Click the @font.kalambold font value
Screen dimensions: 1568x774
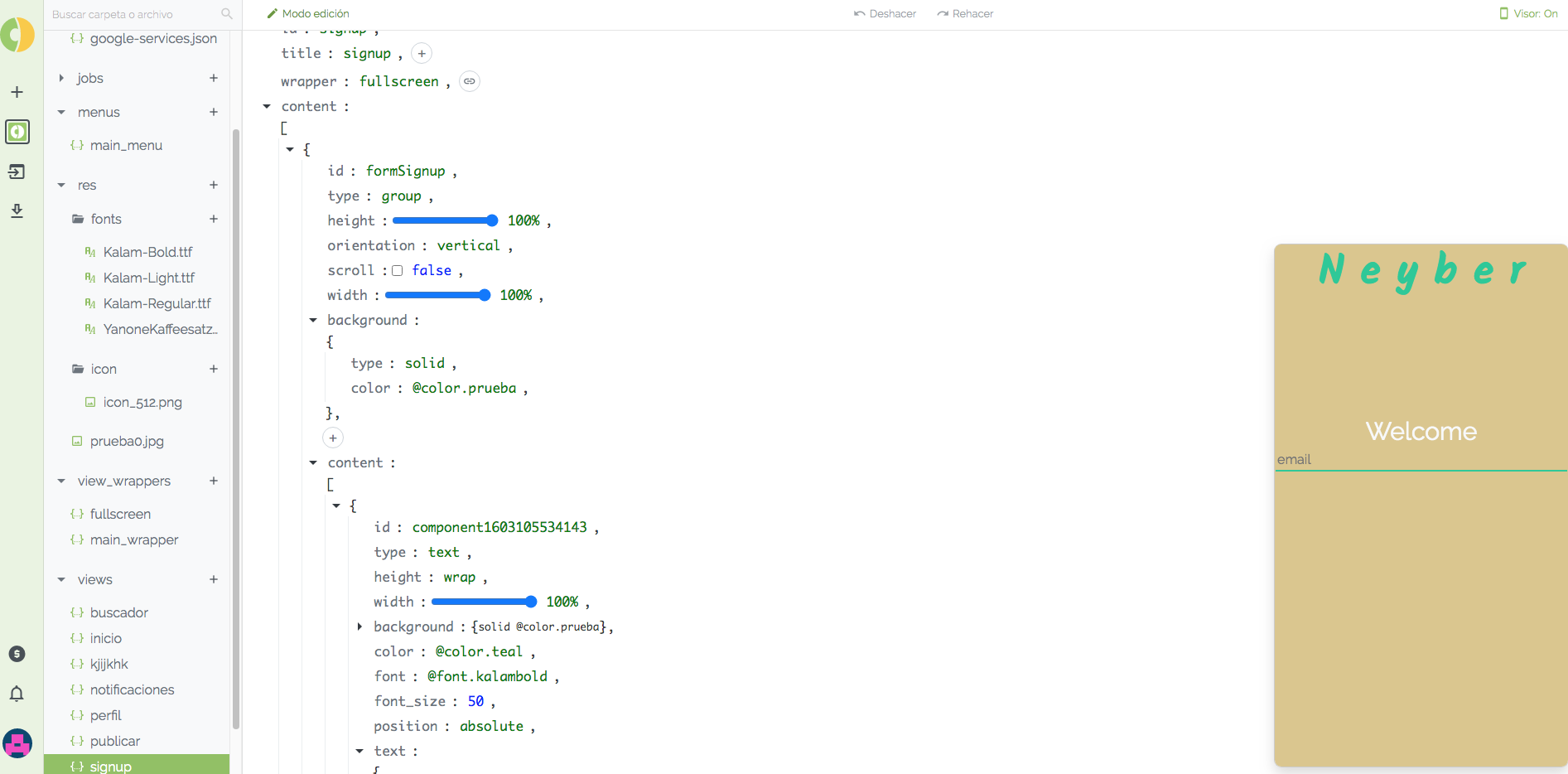click(x=487, y=676)
